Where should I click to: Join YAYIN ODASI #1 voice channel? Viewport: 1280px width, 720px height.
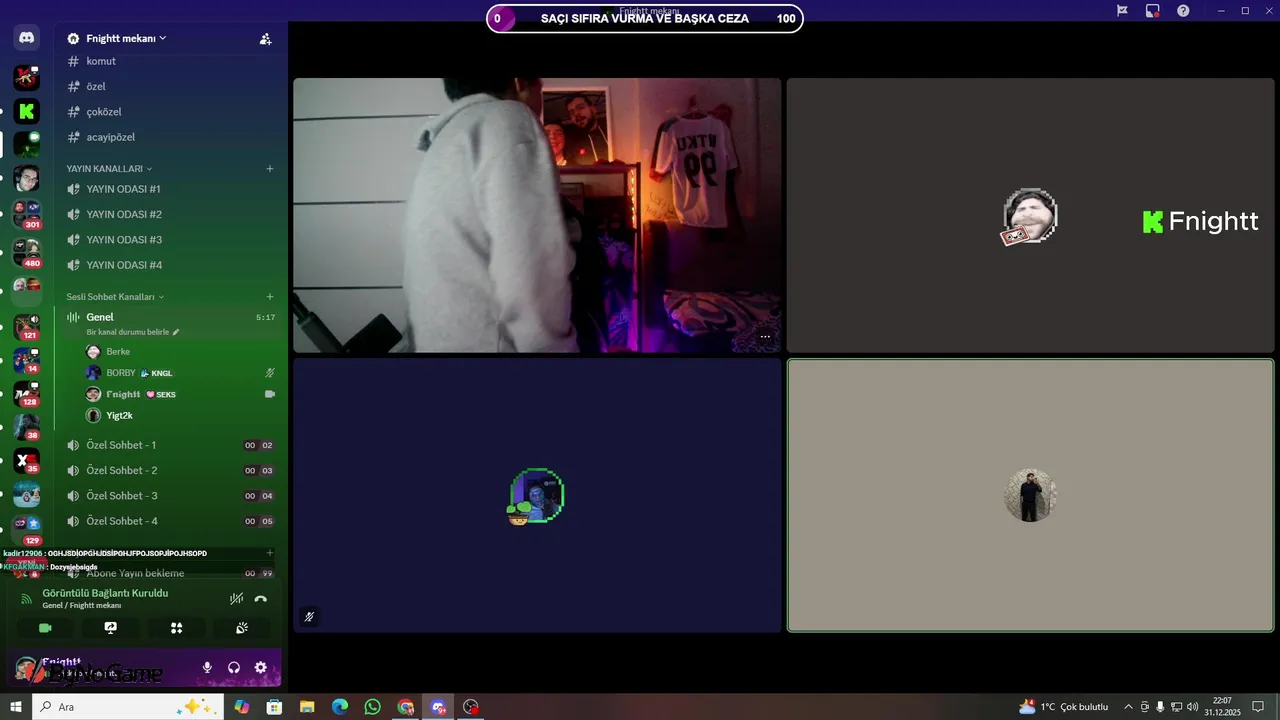[170, 189]
